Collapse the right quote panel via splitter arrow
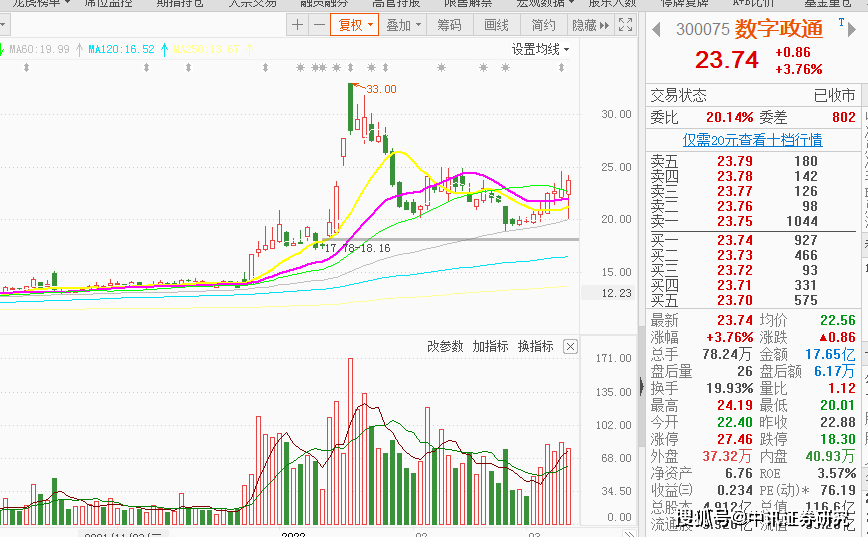The height and width of the screenshot is (537, 868). pos(641,388)
